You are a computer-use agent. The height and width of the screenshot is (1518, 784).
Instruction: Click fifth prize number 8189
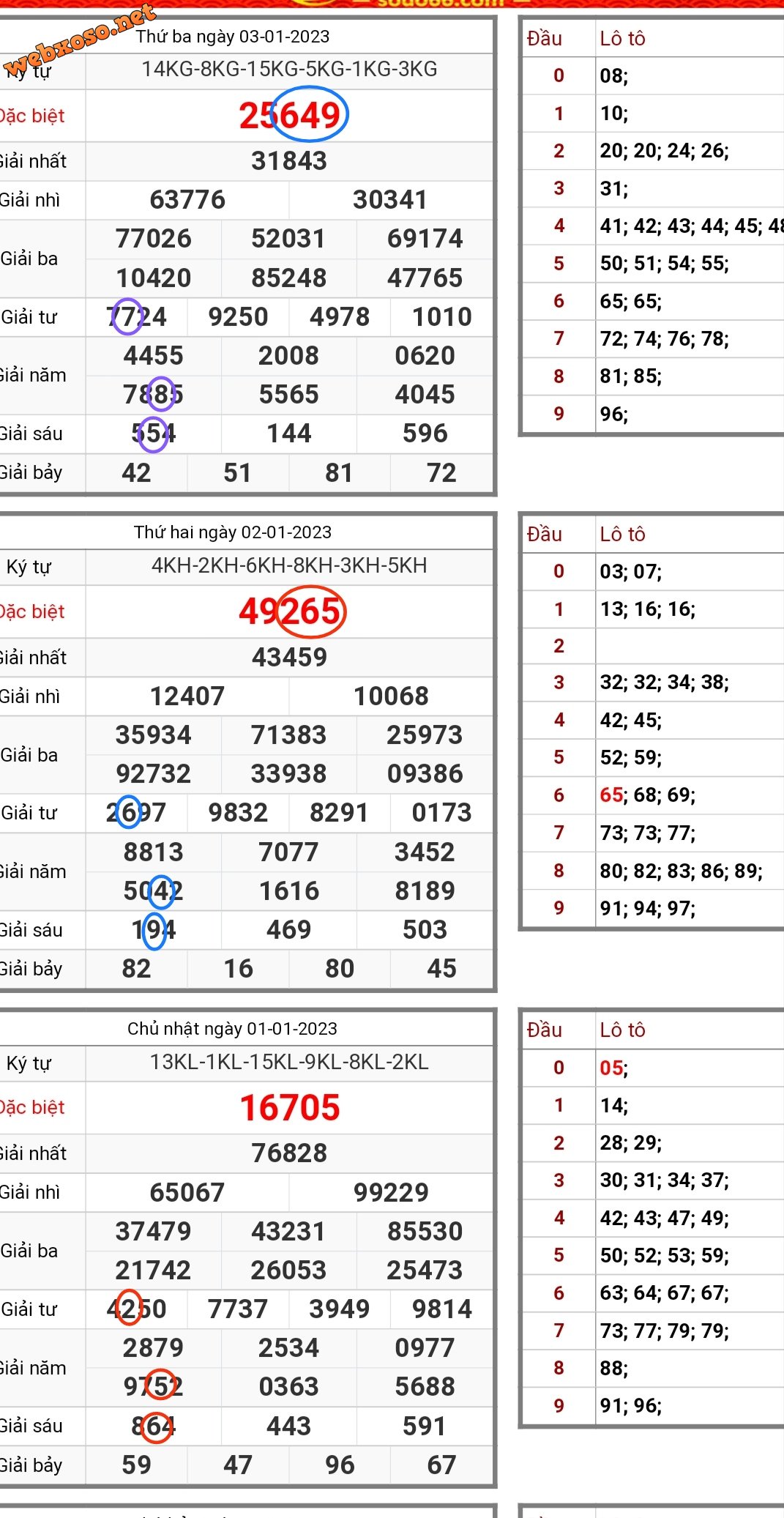425,891
